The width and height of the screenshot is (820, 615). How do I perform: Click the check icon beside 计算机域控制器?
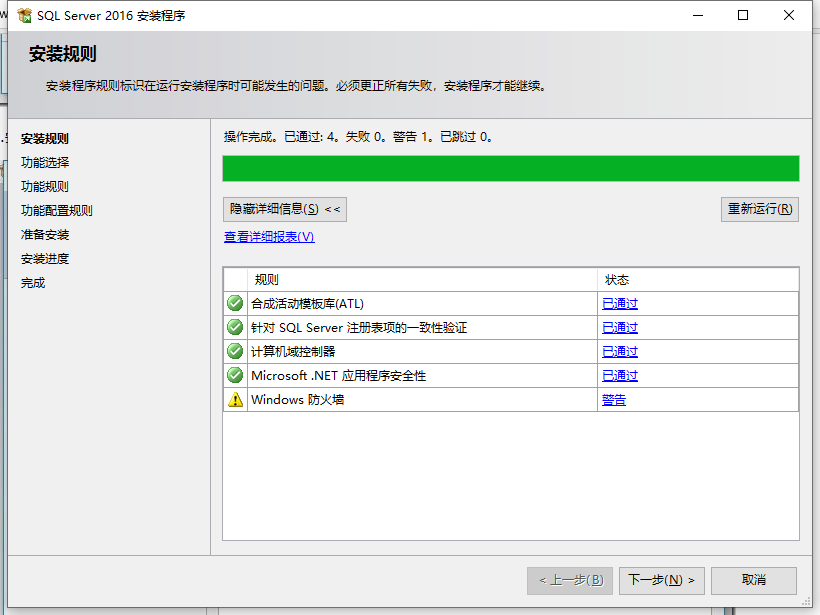tap(234, 351)
